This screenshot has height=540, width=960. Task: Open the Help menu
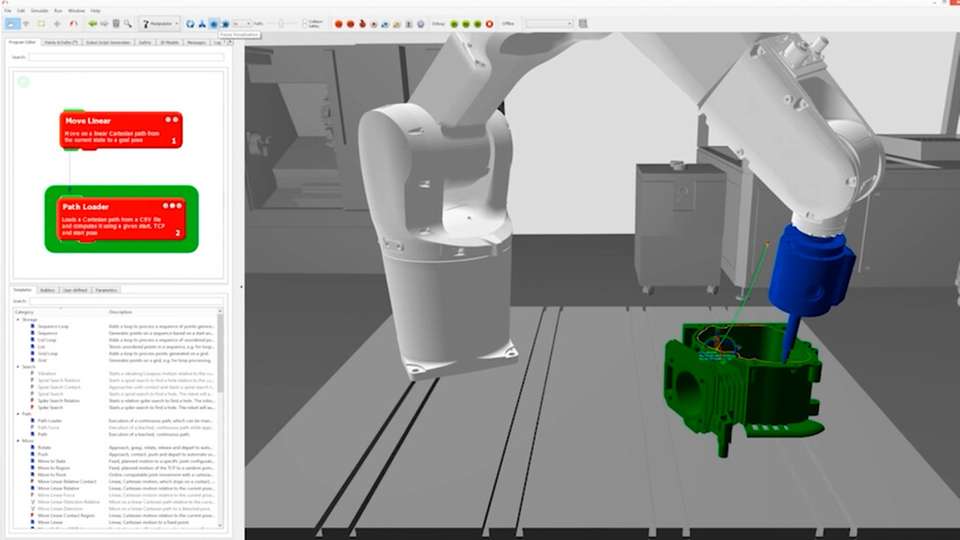[96, 11]
